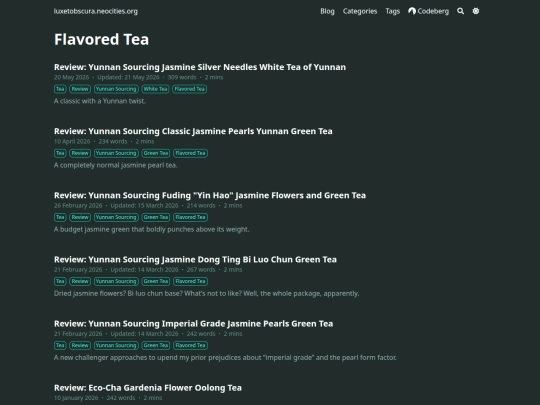Click the "10 April 2026" post date
Viewport: 540px width, 405px height.
point(72,142)
